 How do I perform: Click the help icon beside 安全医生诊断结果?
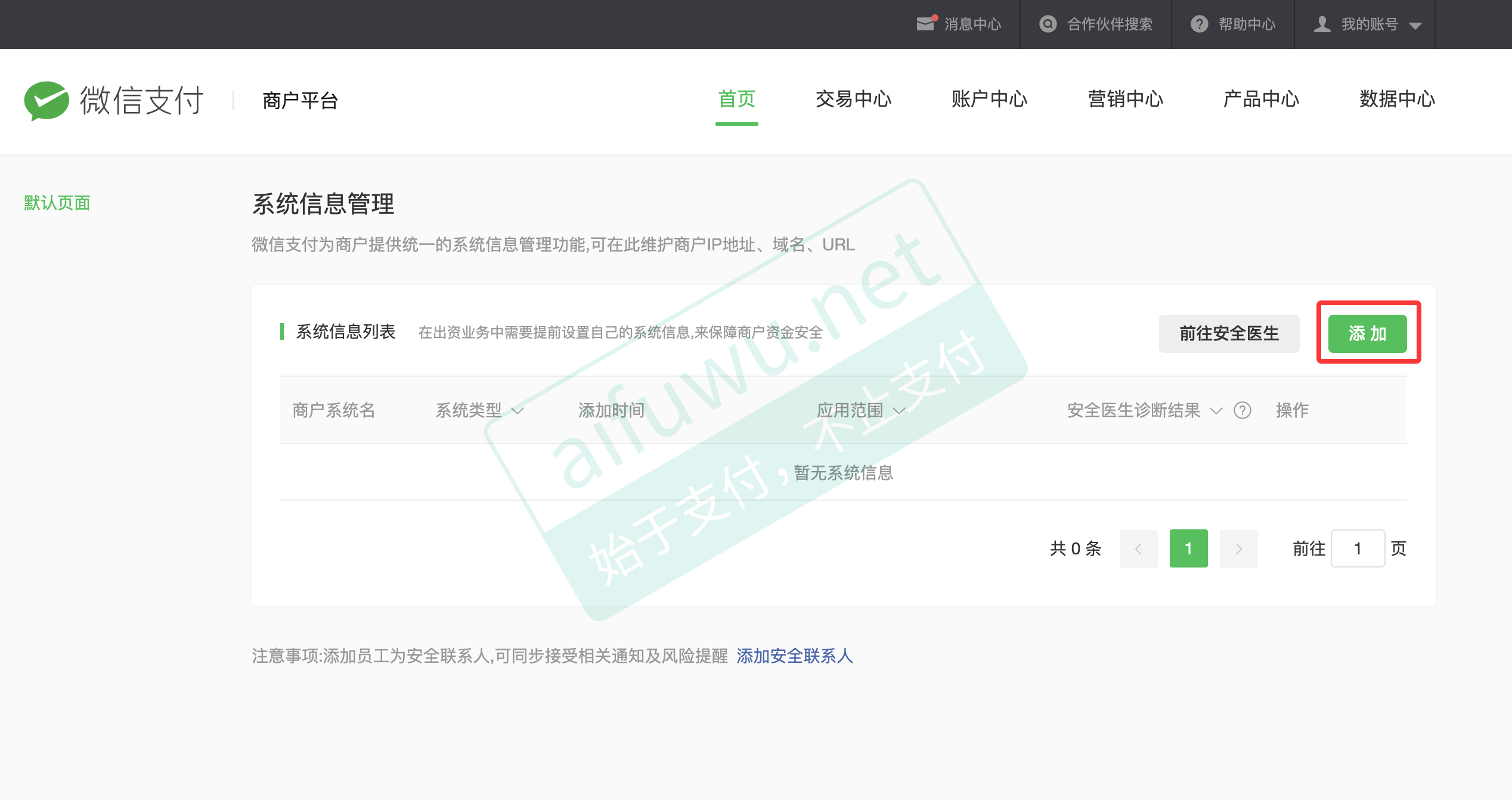pos(1243,410)
